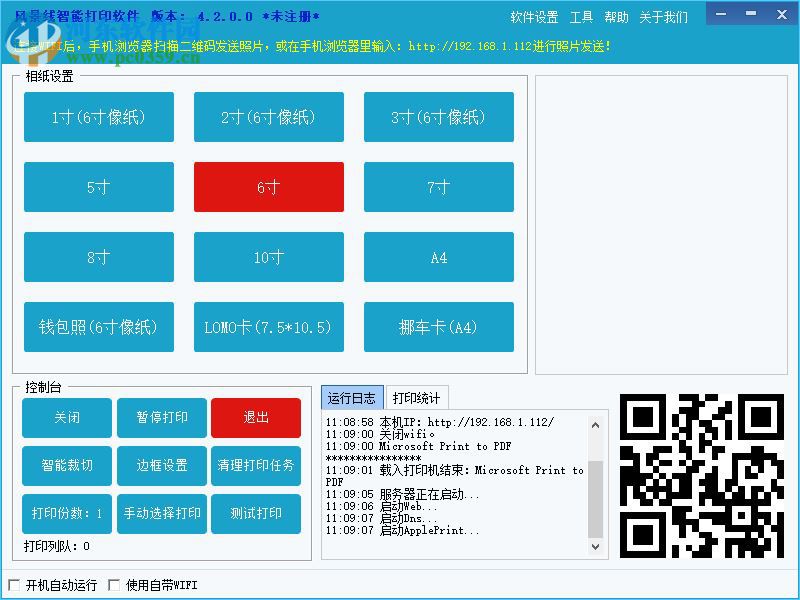800x600 pixels.
Task: Clear print jobs with 清理打印任务
Action: 256,466
